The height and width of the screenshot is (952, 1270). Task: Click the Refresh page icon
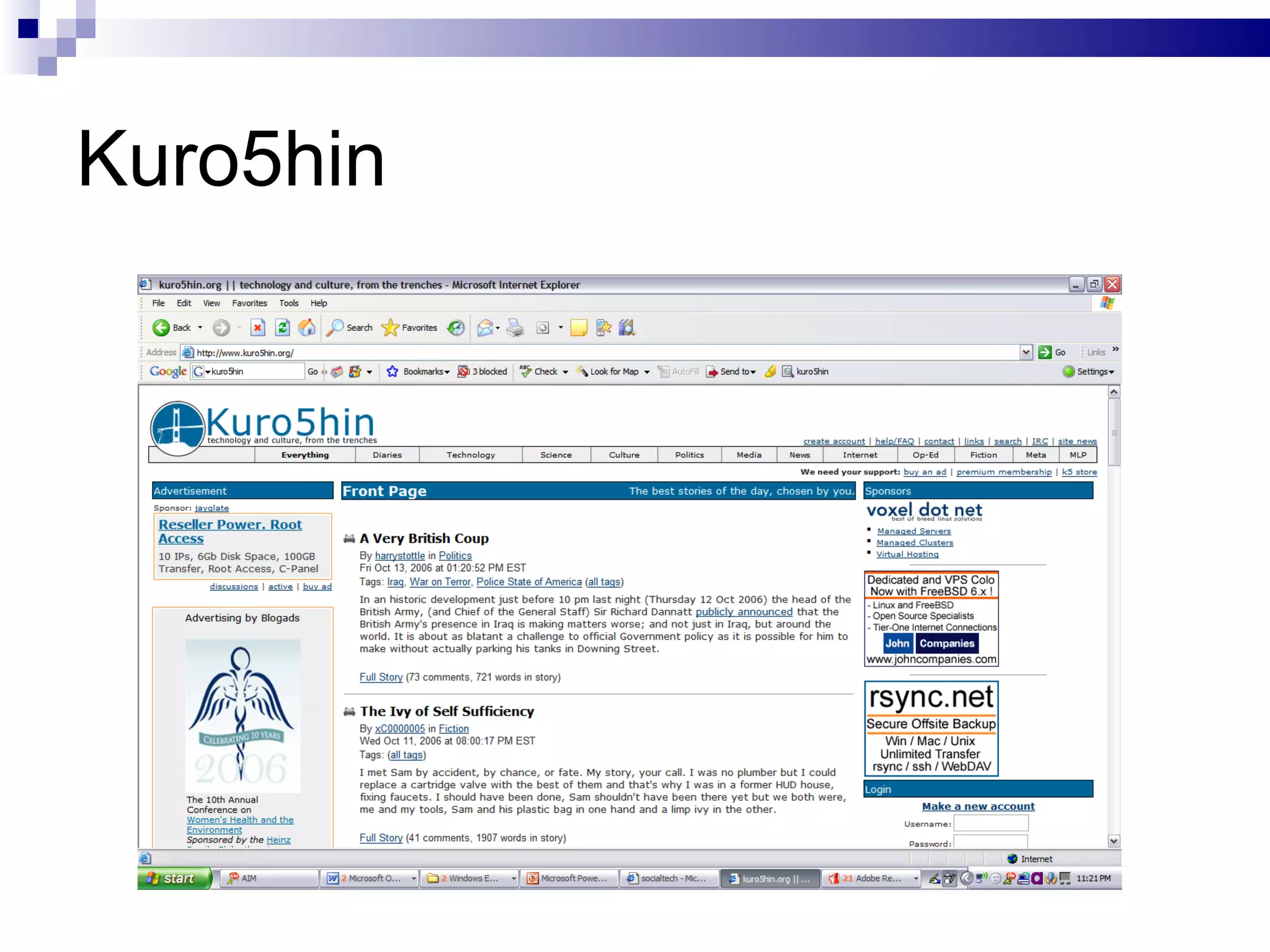(282, 327)
